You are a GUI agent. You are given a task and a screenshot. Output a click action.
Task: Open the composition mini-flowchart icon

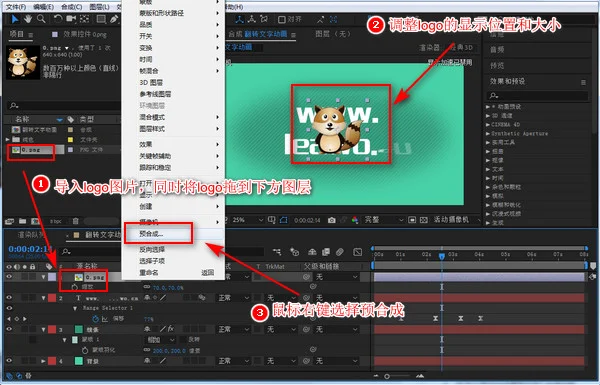click(277, 252)
